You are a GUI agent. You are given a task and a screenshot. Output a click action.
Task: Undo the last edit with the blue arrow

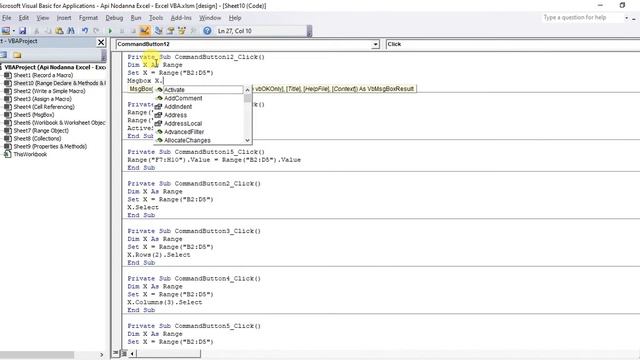pos(84,31)
